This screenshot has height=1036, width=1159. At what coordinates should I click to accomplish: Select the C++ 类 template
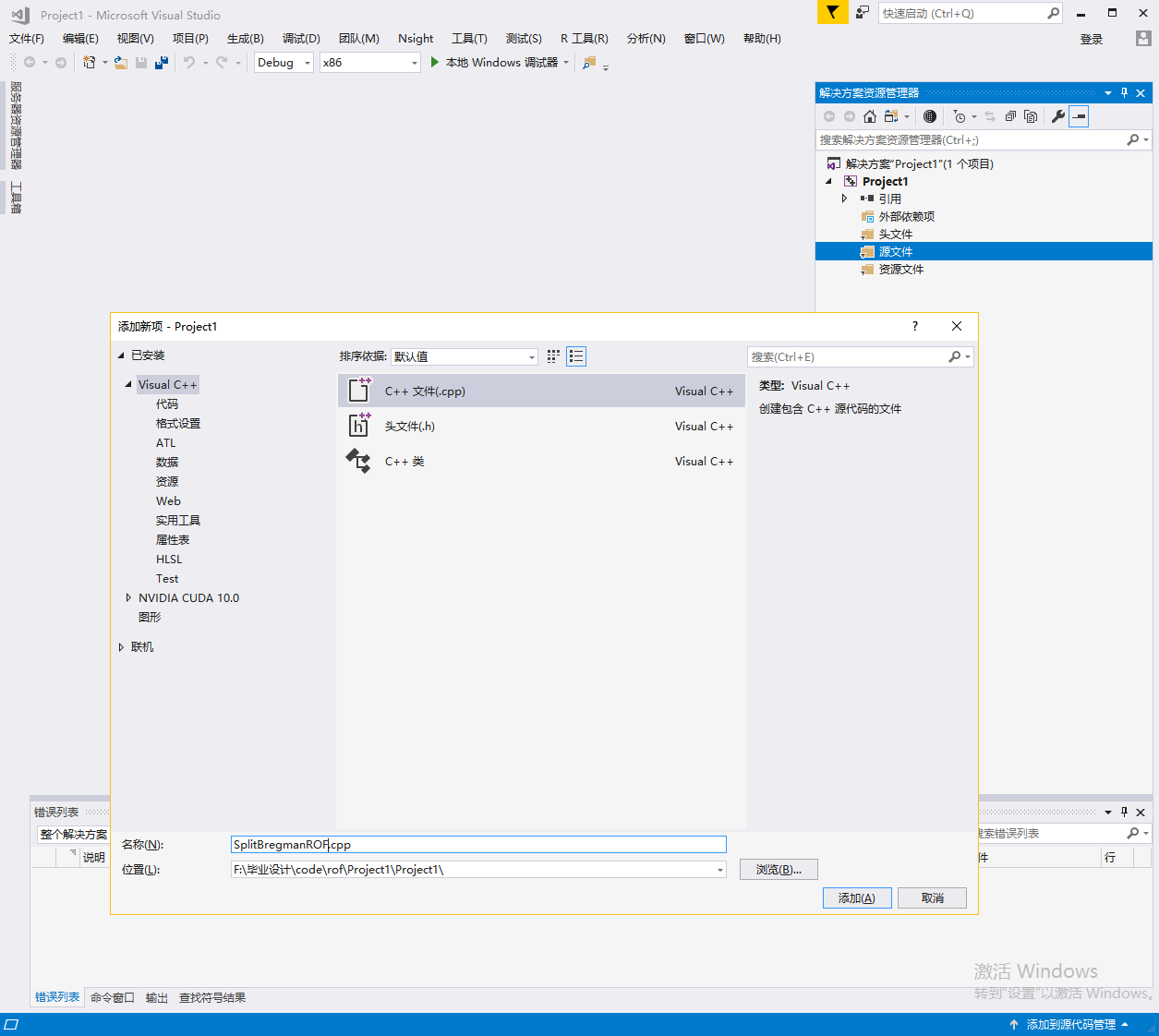tap(541, 461)
